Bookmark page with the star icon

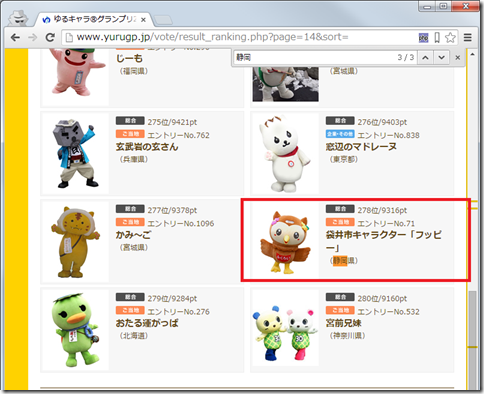coord(450,37)
